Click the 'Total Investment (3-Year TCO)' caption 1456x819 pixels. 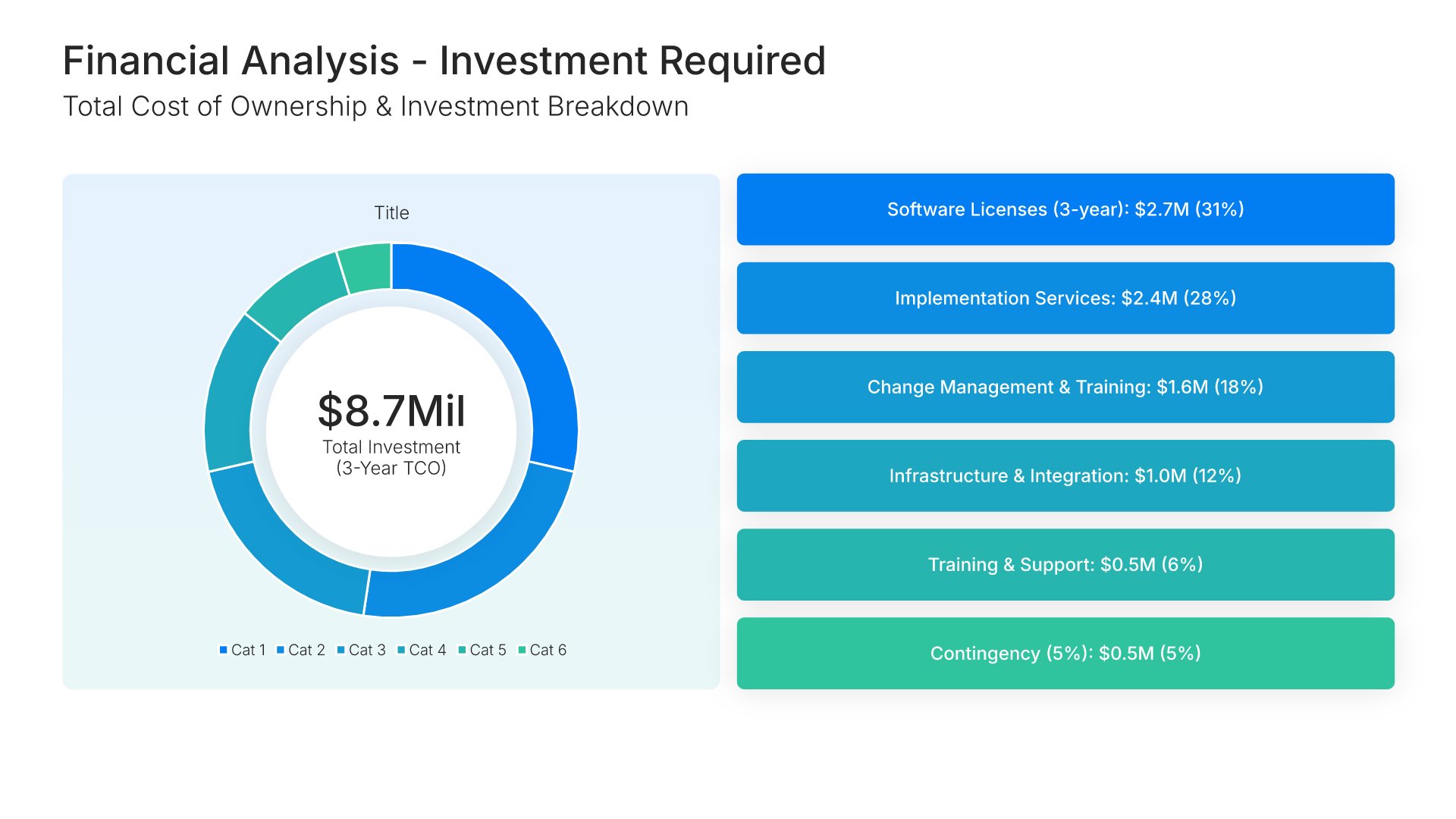tap(391, 457)
